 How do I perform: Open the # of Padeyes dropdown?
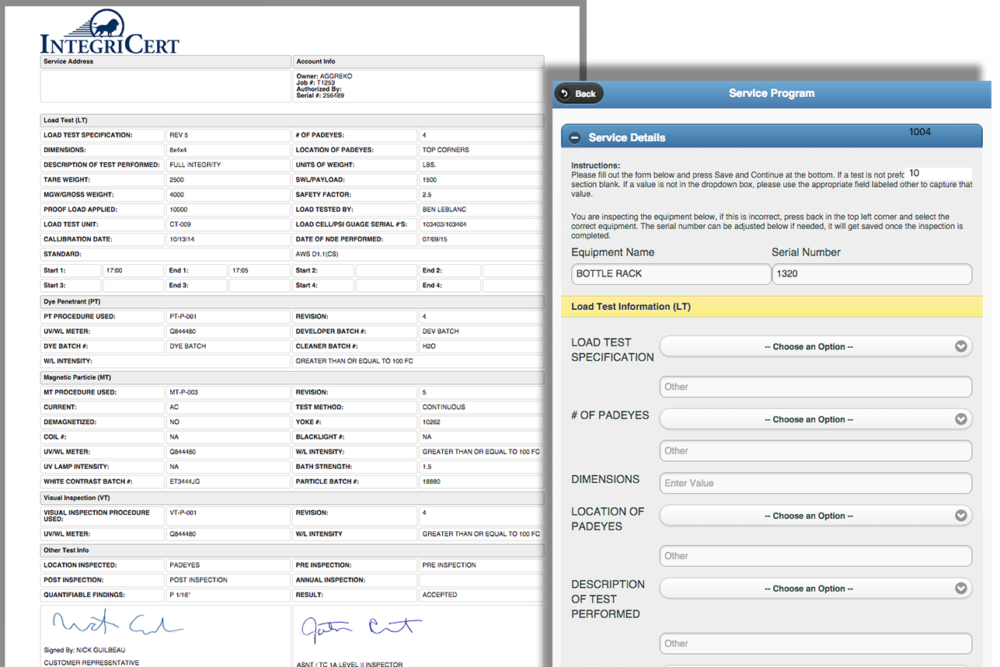(x=816, y=419)
